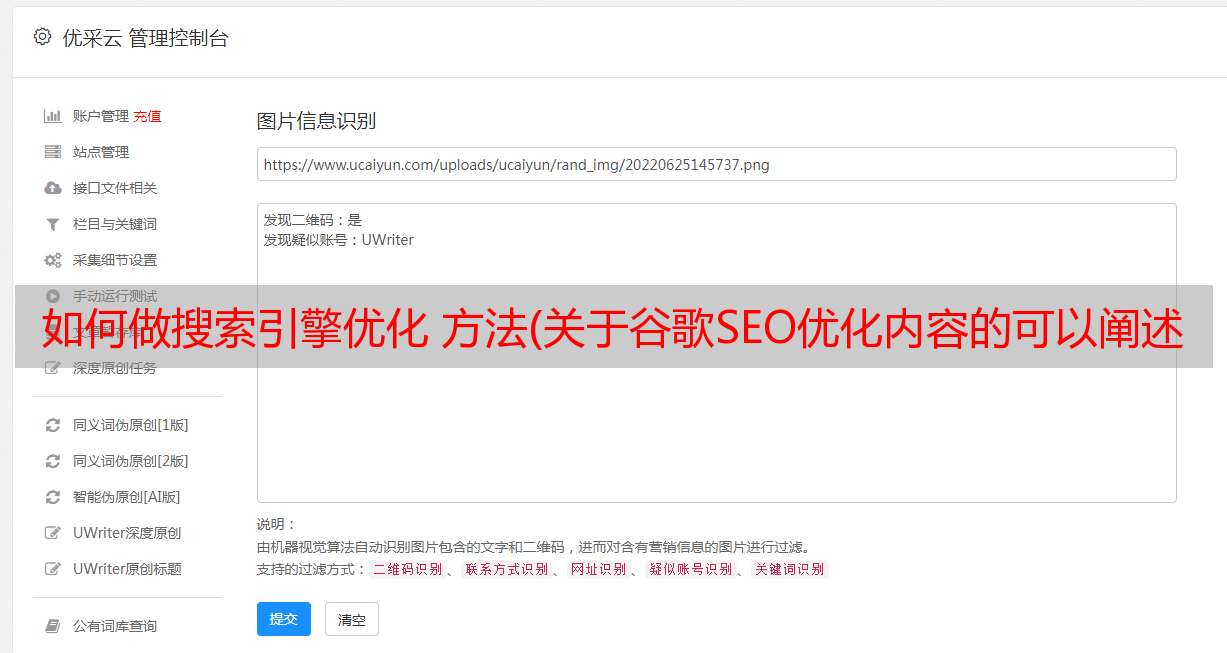Open 深度原创任务 in the sidebar
Screen dimensions: 1227x653
tap(115, 368)
